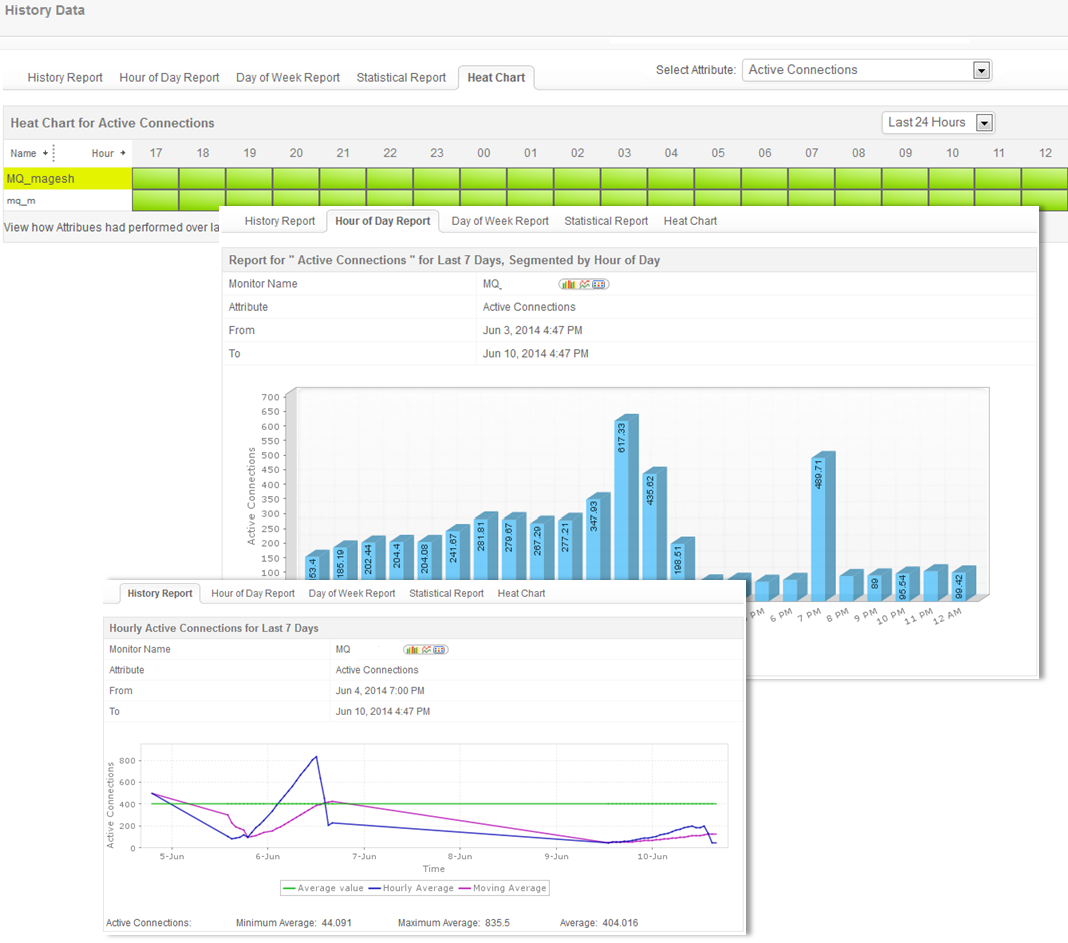
Task: Click line graph icon in Hour of Day panel
Action: 584,284
